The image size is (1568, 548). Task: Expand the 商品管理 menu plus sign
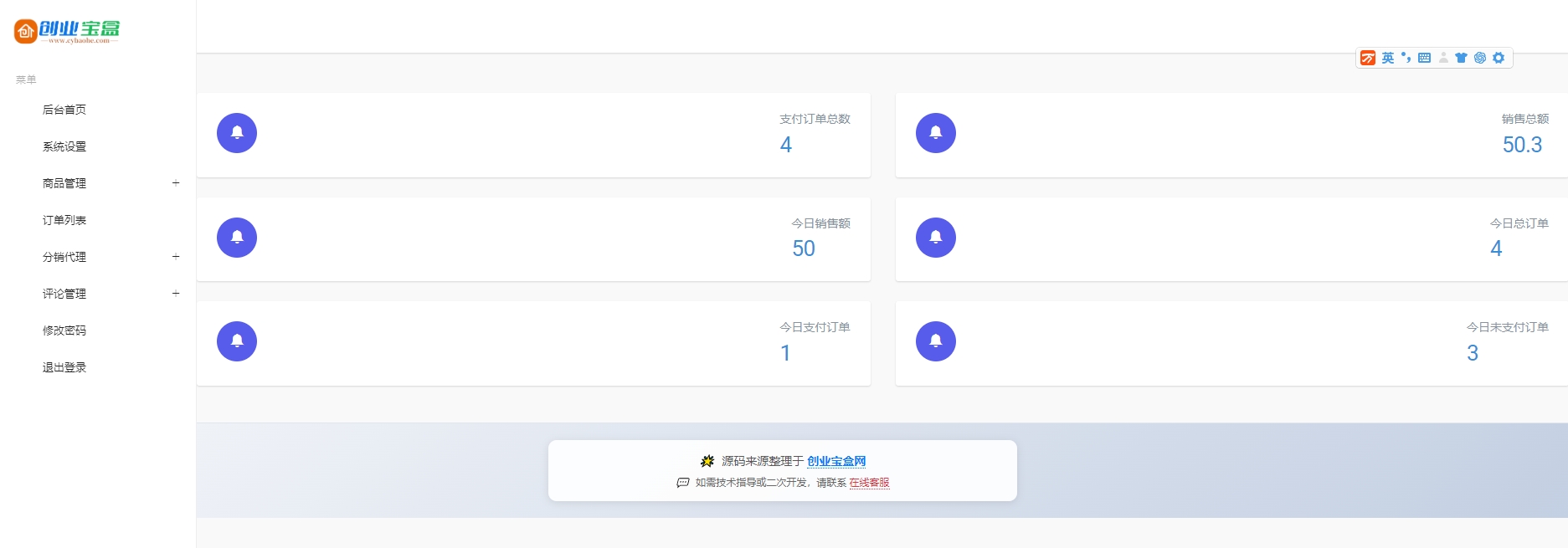(176, 183)
